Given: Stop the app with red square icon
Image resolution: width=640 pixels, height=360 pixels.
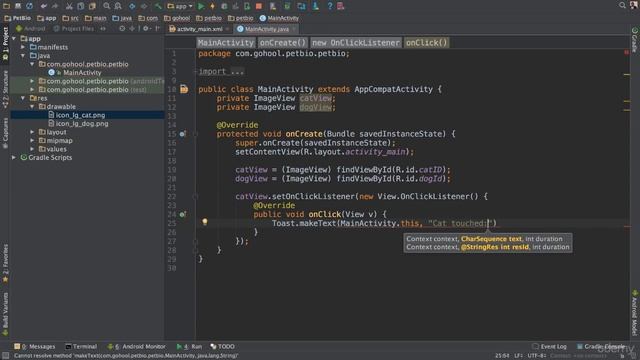Looking at the screenshot, I should pyautogui.click(x=259, y=6).
